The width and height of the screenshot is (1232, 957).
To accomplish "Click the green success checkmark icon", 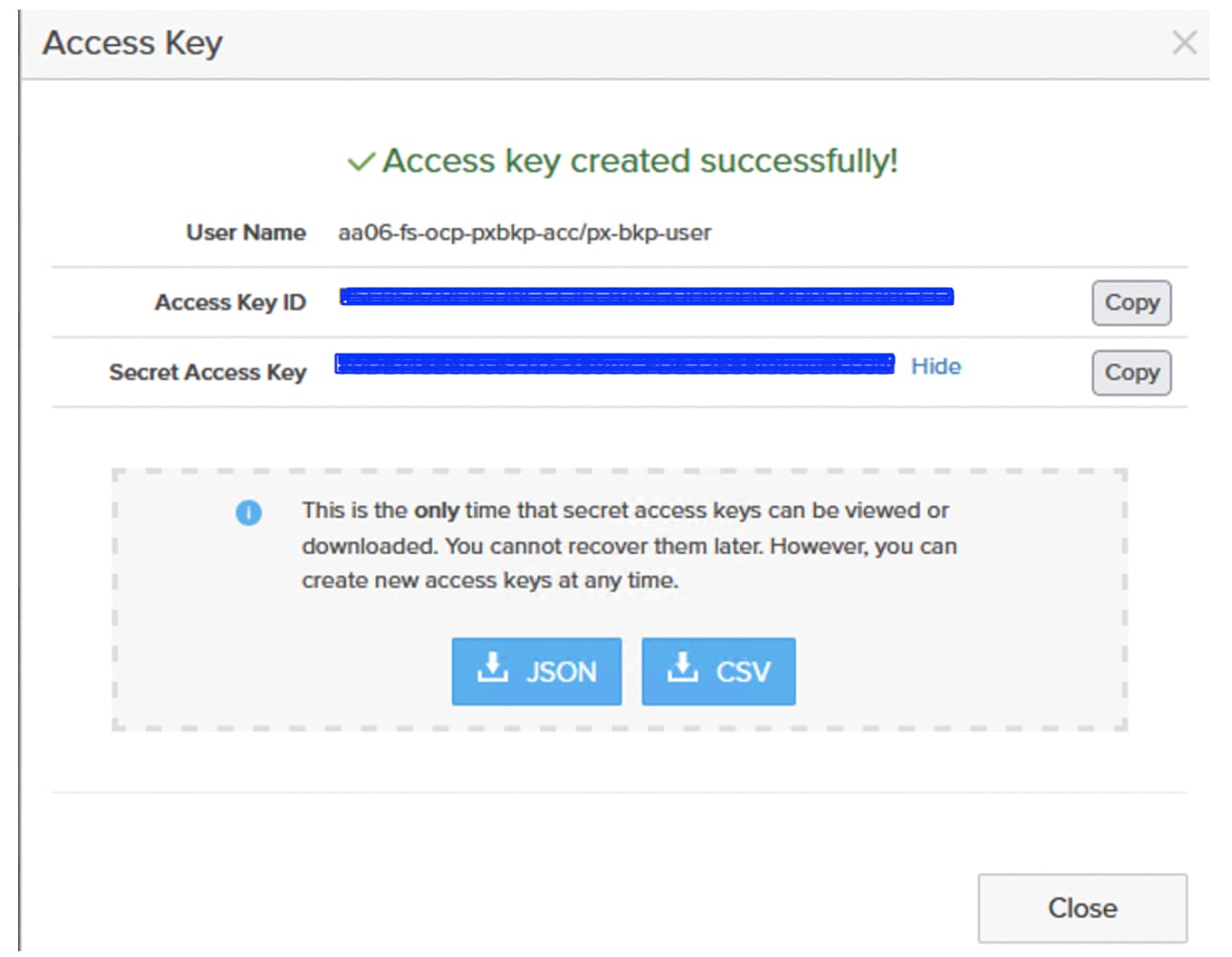I will point(360,162).
